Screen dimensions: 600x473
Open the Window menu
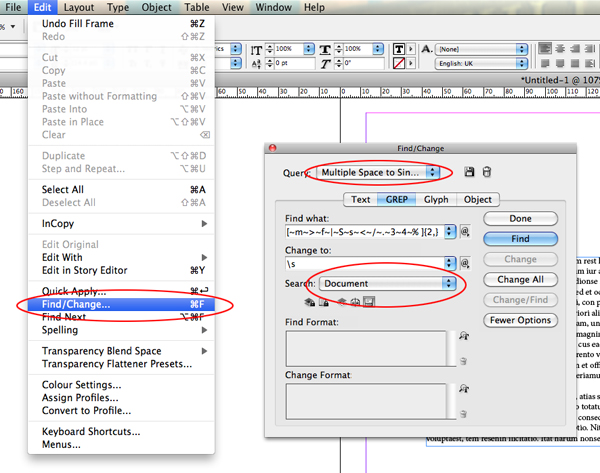[273, 7]
